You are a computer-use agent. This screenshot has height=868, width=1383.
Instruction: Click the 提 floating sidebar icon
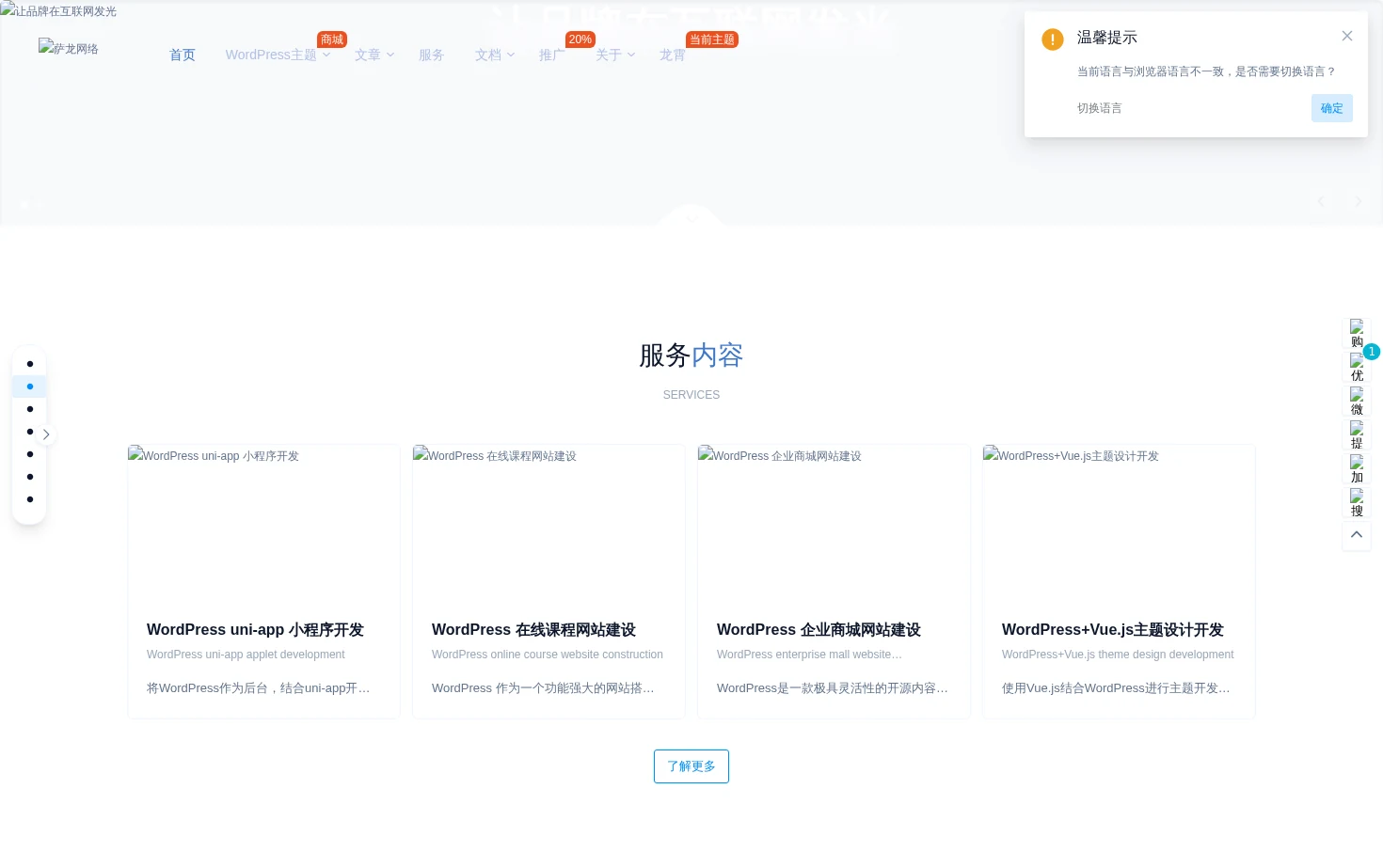(x=1357, y=435)
